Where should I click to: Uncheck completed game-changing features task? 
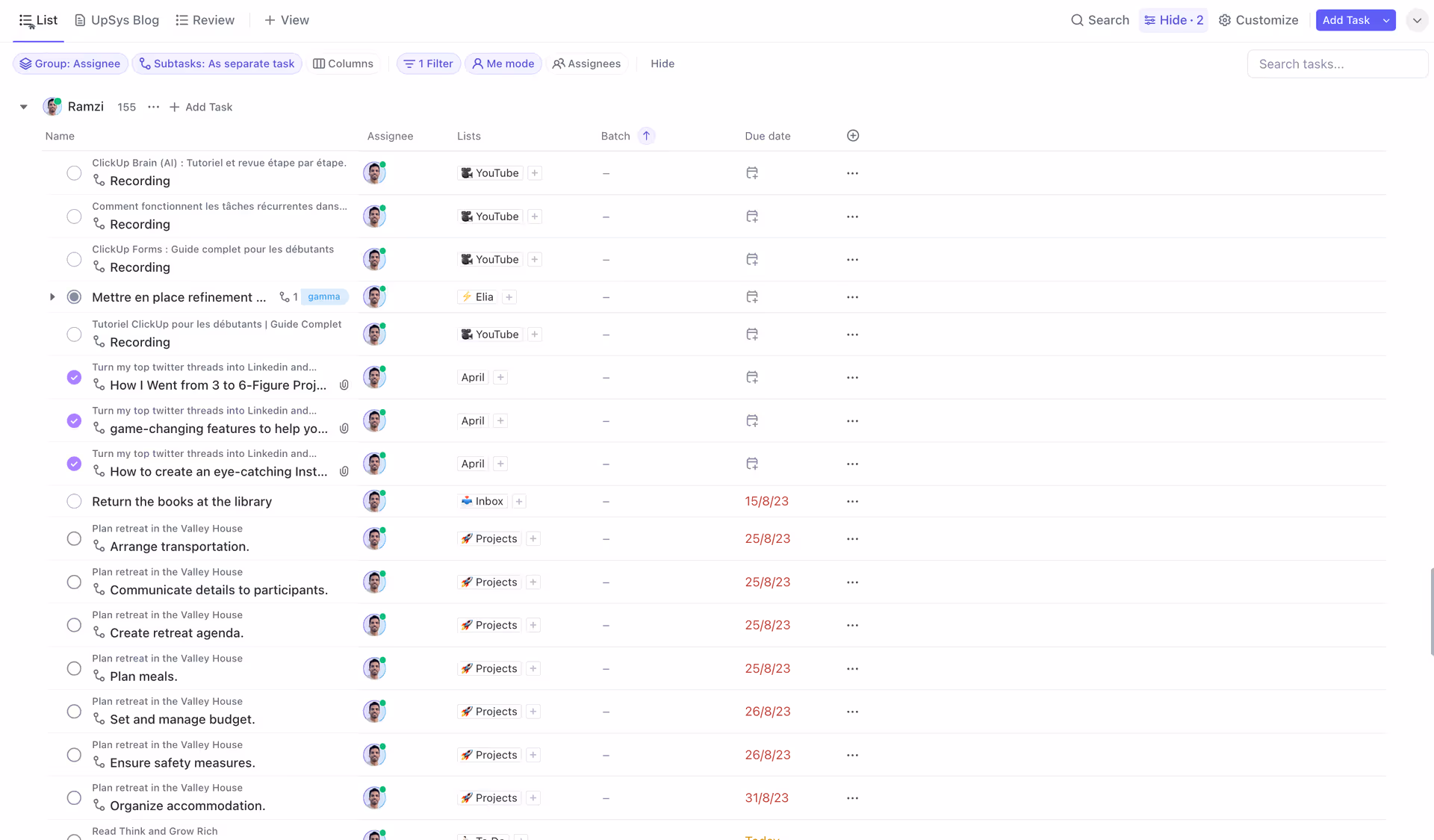[74, 421]
